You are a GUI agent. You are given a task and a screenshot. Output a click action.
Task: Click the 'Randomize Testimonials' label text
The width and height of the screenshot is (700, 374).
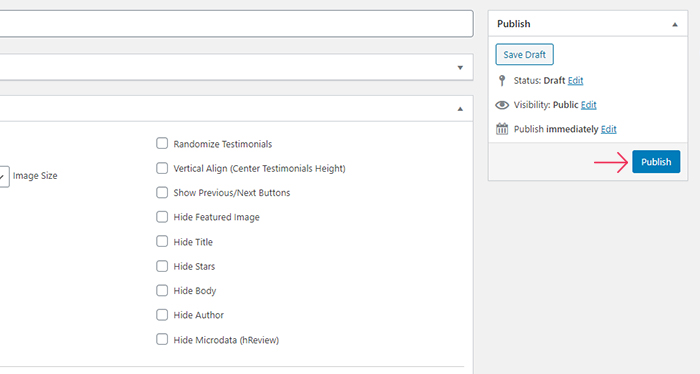[223, 144]
